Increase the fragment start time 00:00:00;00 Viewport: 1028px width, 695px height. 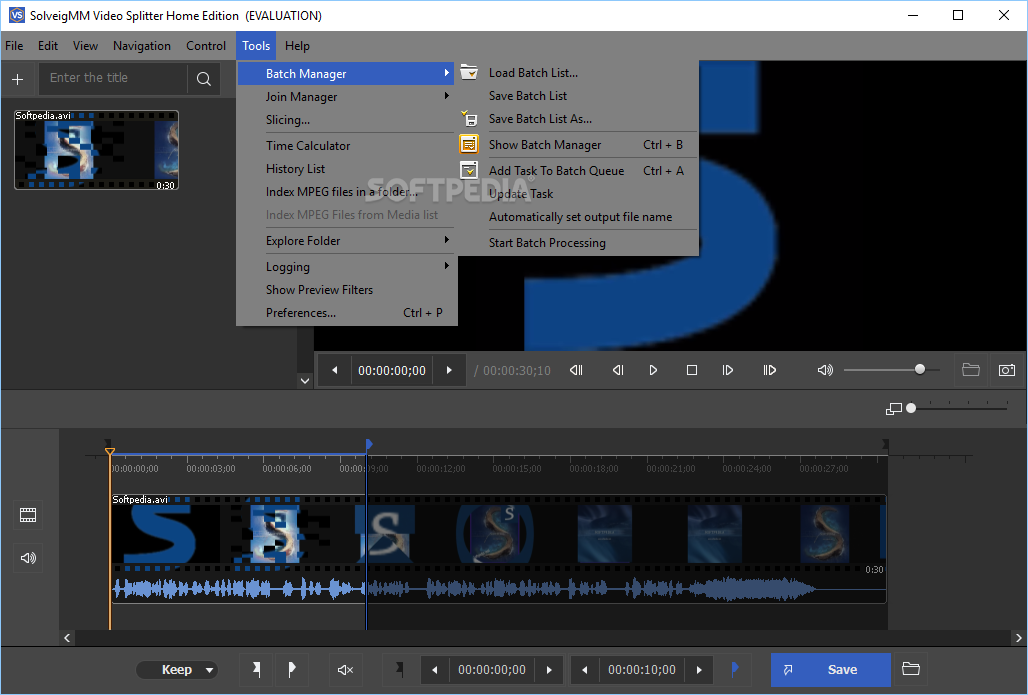click(549, 669)
